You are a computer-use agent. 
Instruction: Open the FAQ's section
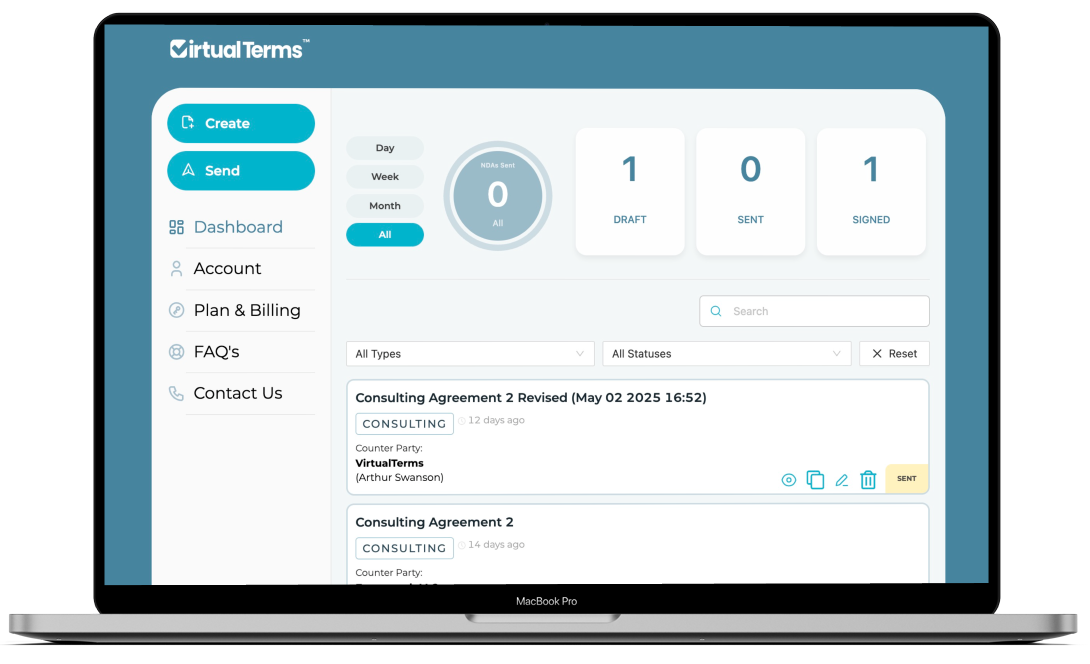click(216, 352)
